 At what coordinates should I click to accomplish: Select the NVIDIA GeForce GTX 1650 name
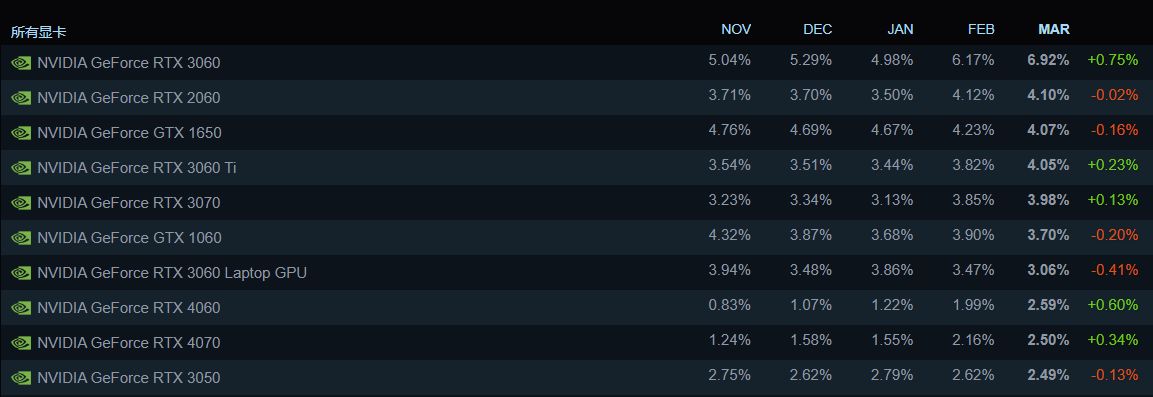[x=129, y=133]
